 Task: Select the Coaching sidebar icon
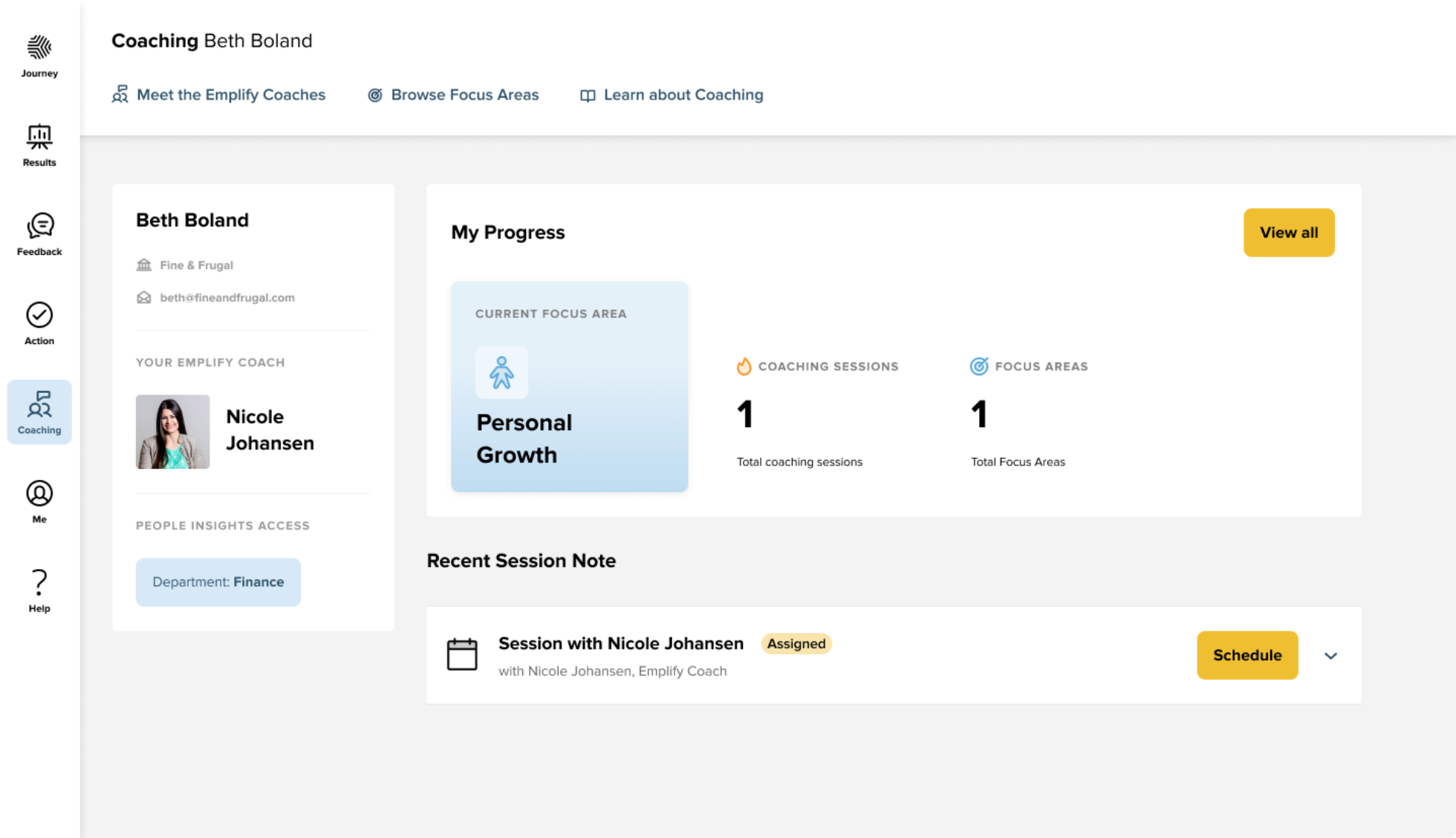click(39, 411)
